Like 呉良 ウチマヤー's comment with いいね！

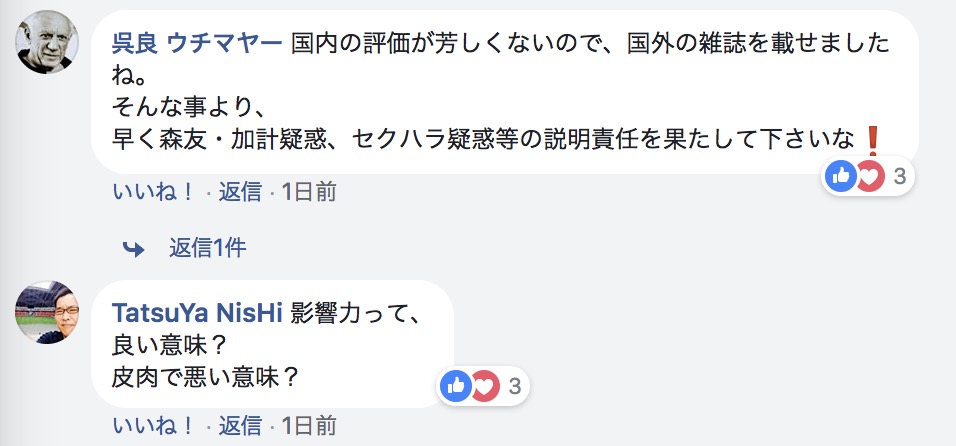click(153, 192)
